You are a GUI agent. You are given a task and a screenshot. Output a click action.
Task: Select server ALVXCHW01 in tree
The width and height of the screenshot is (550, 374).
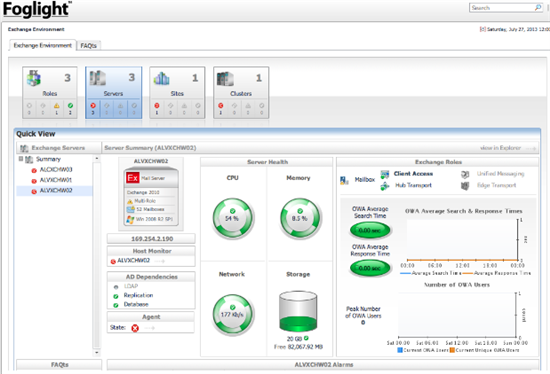tap(56, 180)
